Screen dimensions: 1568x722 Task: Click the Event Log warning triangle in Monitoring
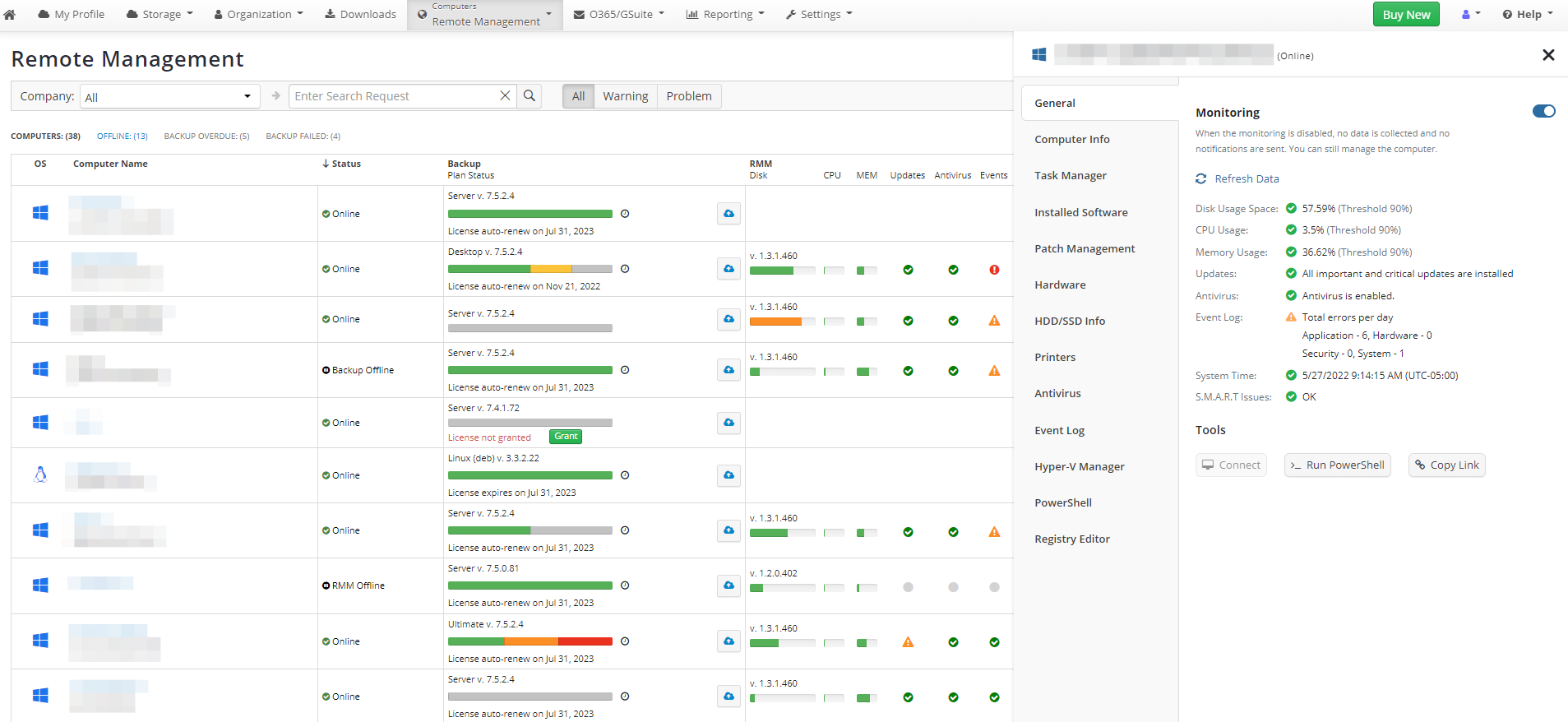click(x=1291, y=317)
